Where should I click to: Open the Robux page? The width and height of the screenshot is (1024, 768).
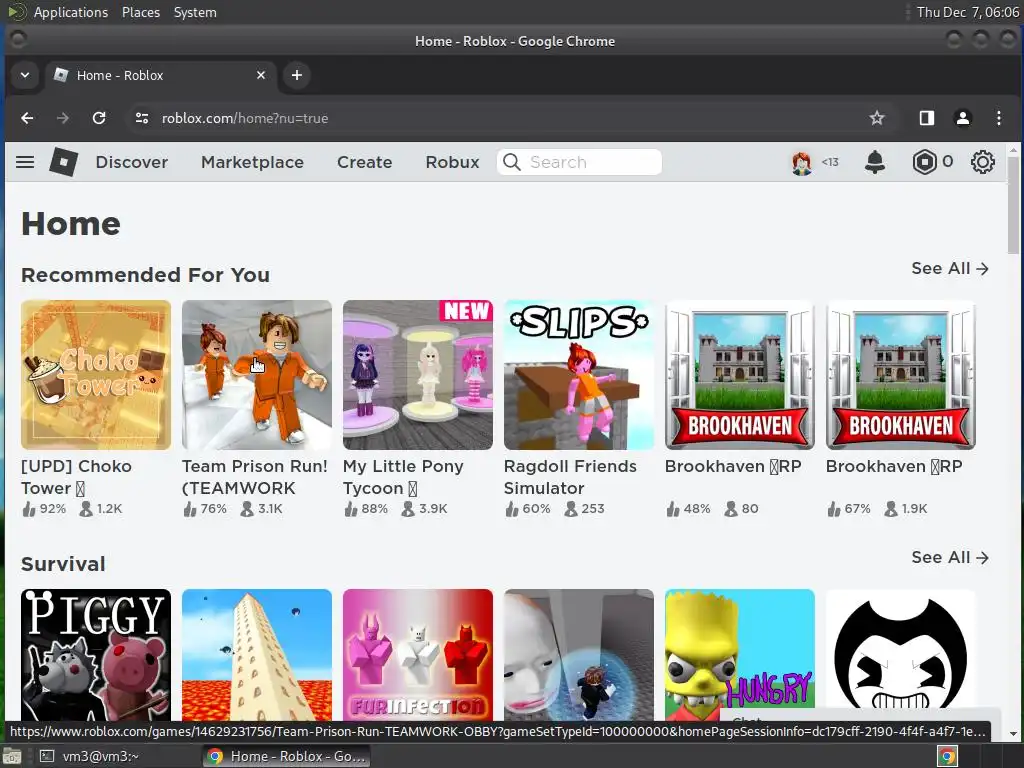(452, 162)
